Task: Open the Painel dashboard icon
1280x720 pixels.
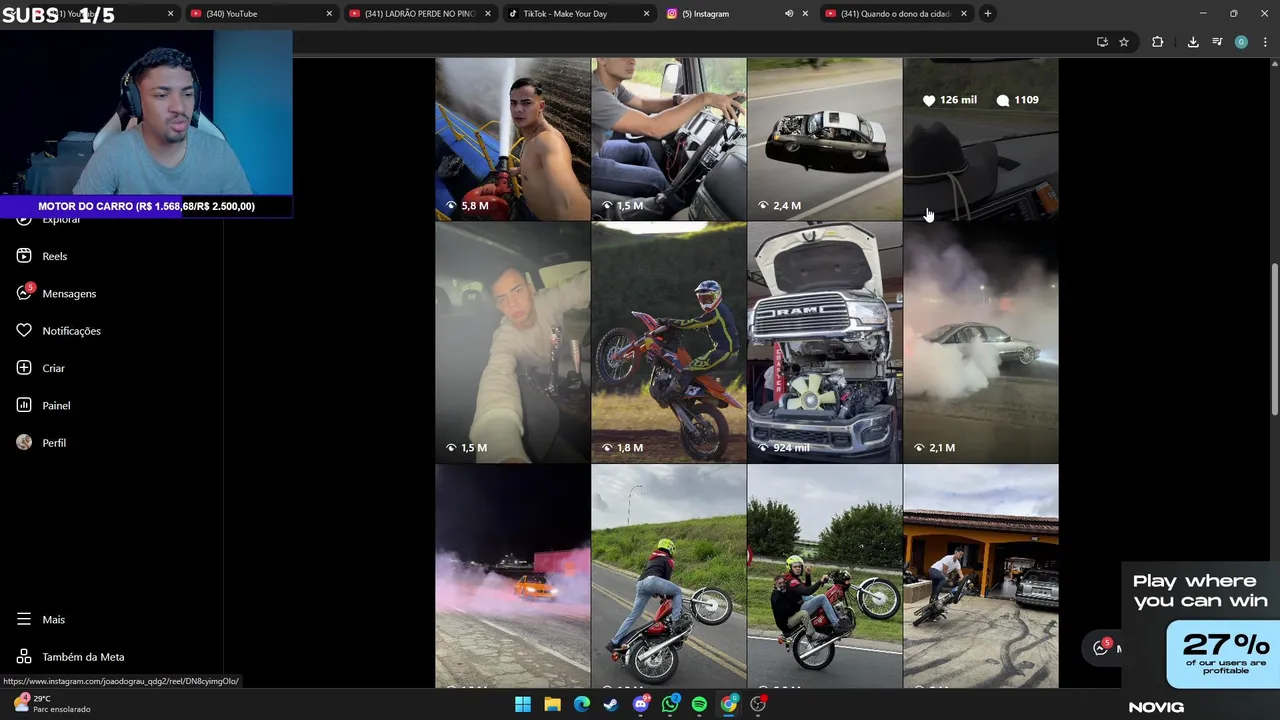Action: tap(24, 405)
